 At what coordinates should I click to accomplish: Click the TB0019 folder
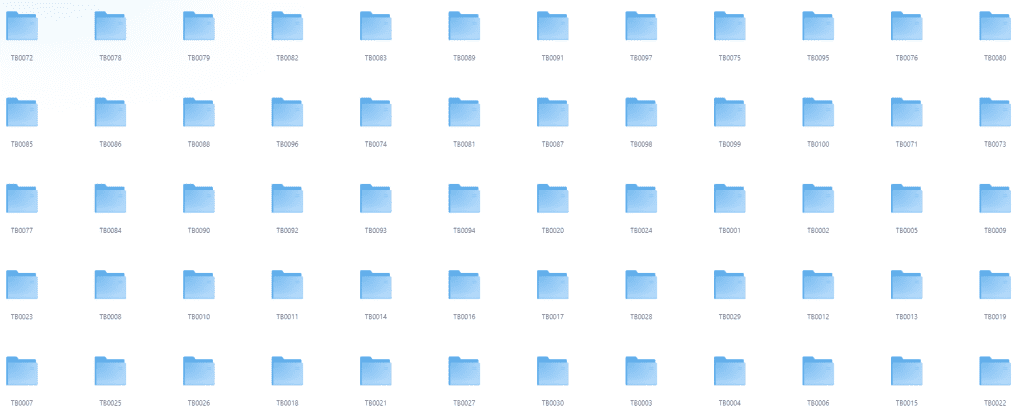coord(995,285)
